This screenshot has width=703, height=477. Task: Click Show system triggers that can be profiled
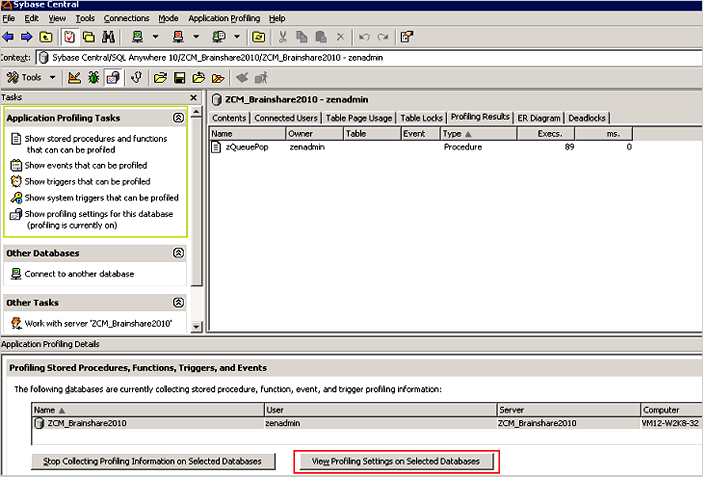coord(101,198)
